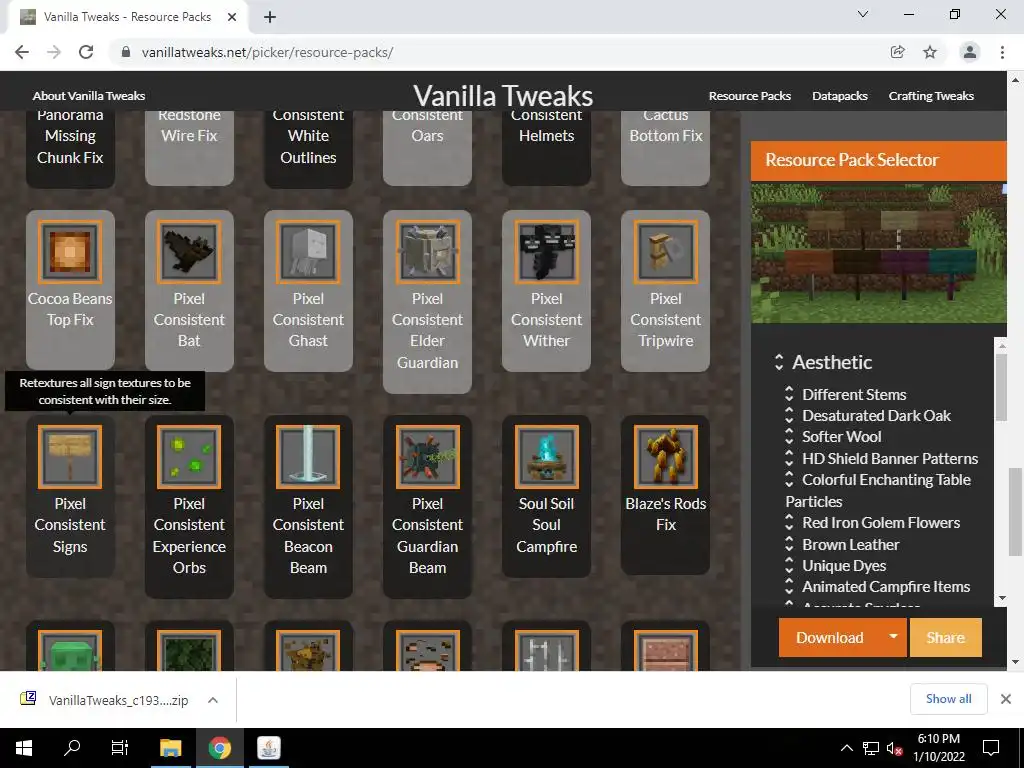Click reorder arrows beside Red Iron Golem Flowers

pyautogui.click(x=789, y=522)
